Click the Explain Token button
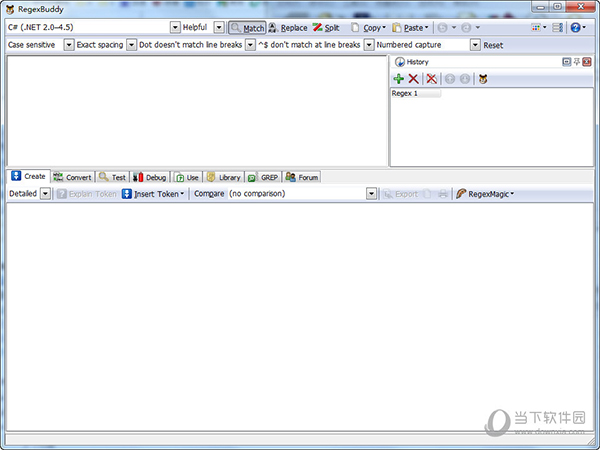 pos(86,194)
